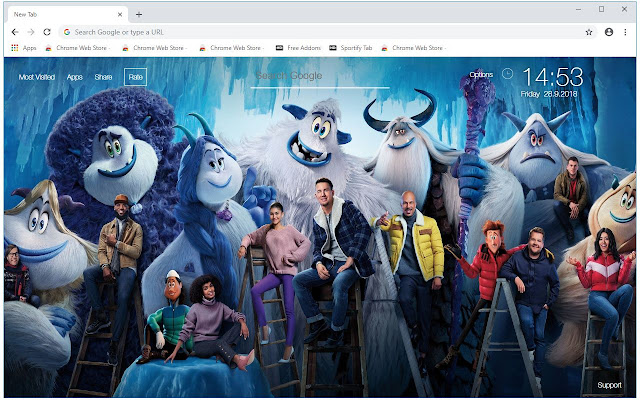Select the New Tab browser tab
This screenshot has height=400, width=640.
point(68,14)
